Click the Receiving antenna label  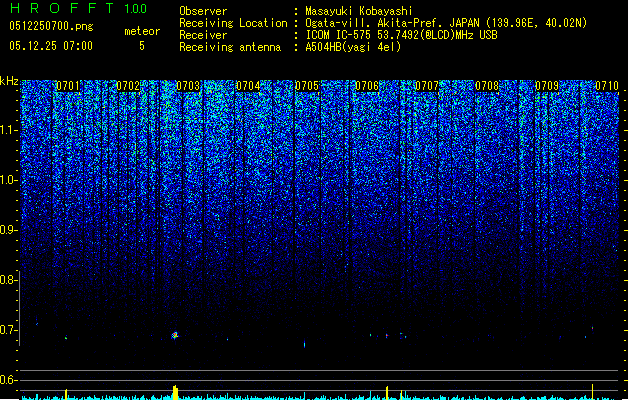pos(230,47)
